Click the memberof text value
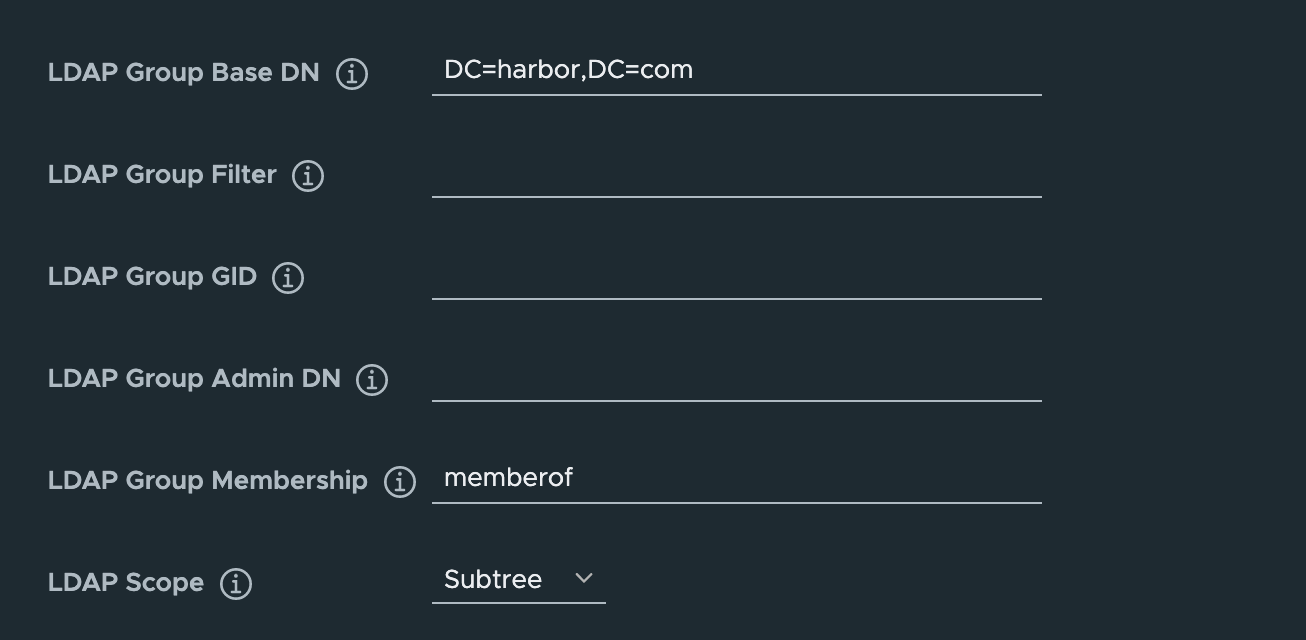The height and width of the screenshot is (640, 1306). 508,478
